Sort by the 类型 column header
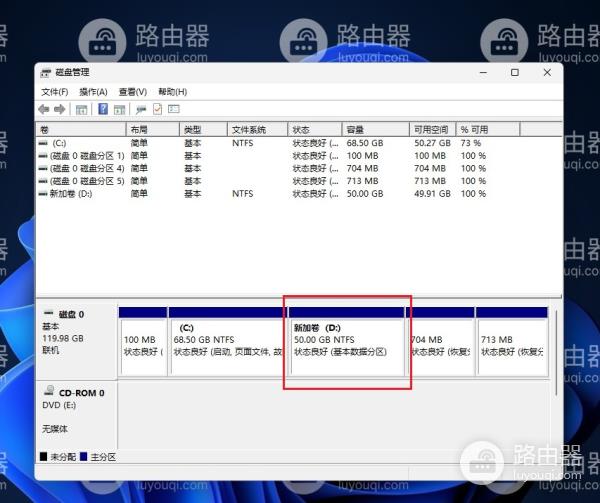This screenshot has width=600, height=503. (x=204, y=130)
